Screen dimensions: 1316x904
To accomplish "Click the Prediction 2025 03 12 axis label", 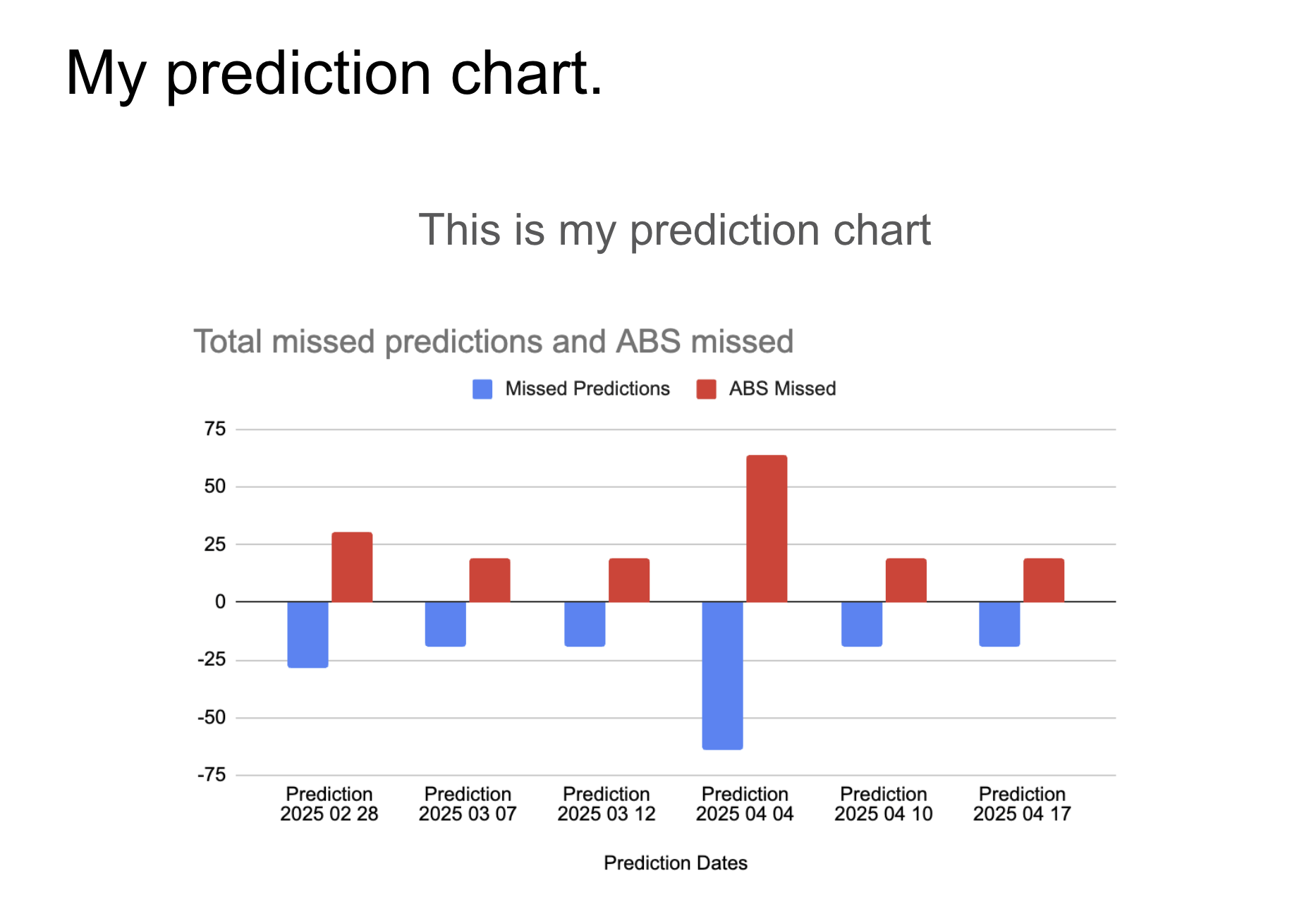I will tap(607, 804).
